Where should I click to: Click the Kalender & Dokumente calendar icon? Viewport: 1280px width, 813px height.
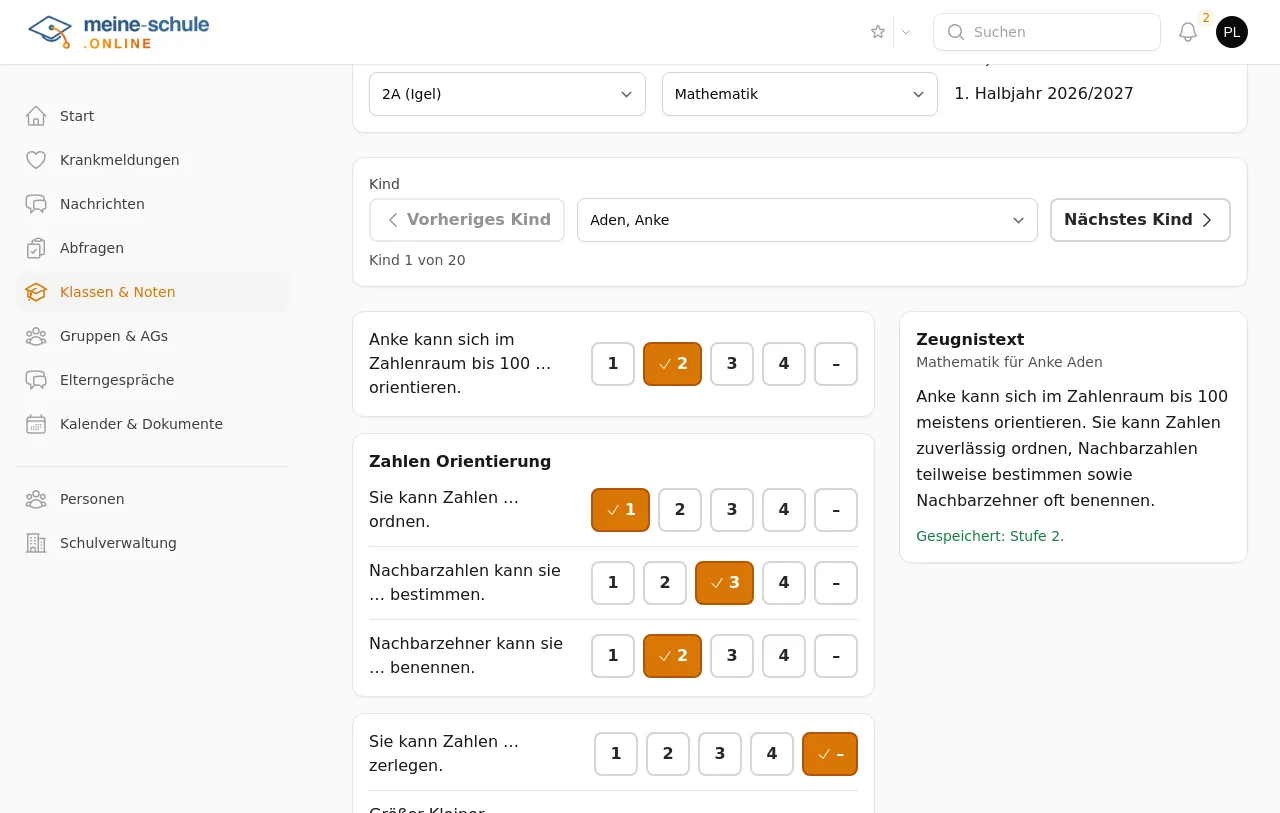36,424
